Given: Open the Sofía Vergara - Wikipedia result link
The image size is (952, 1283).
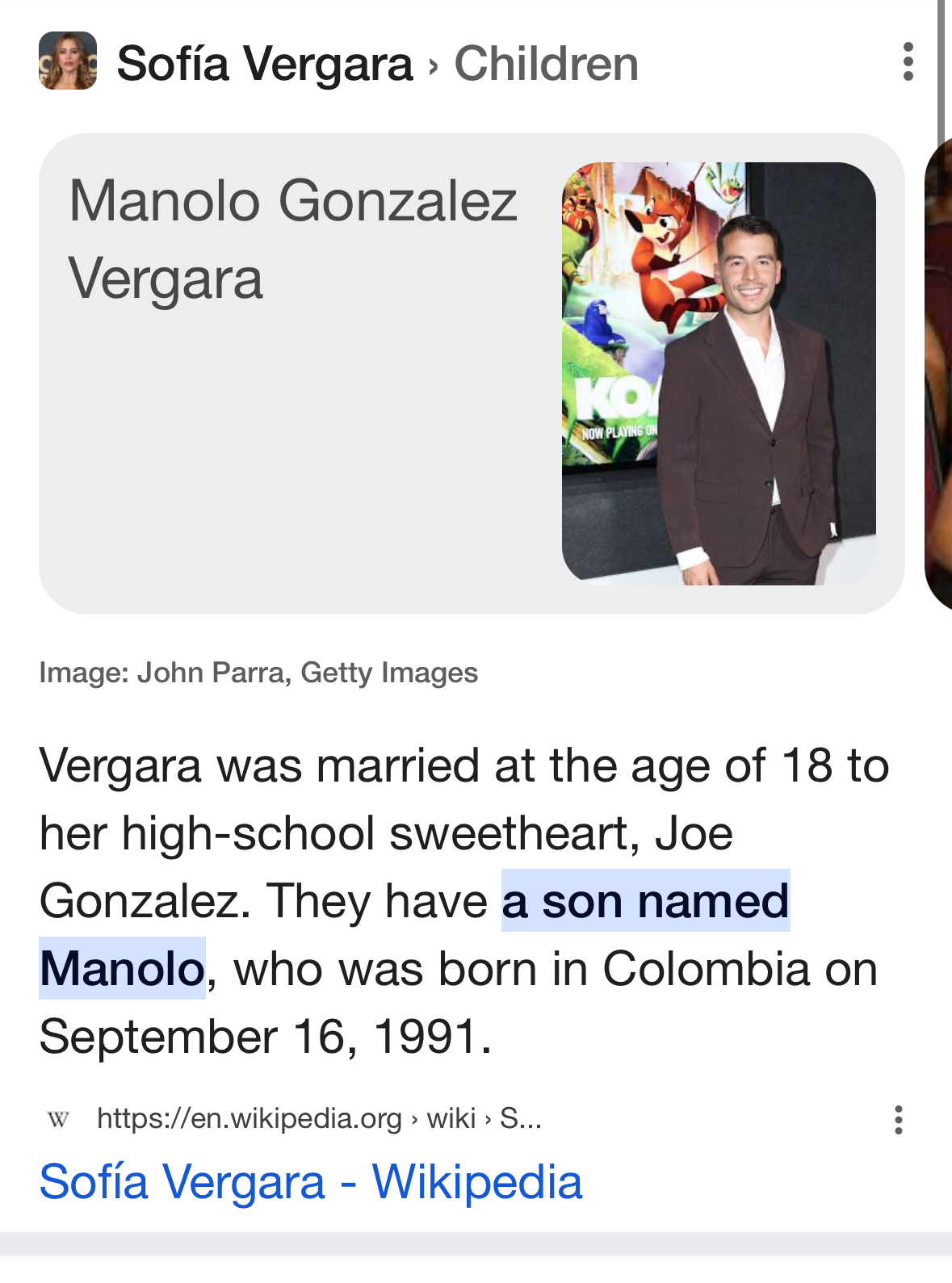Looking at the screenshot, I should (x=311, y=1182).
